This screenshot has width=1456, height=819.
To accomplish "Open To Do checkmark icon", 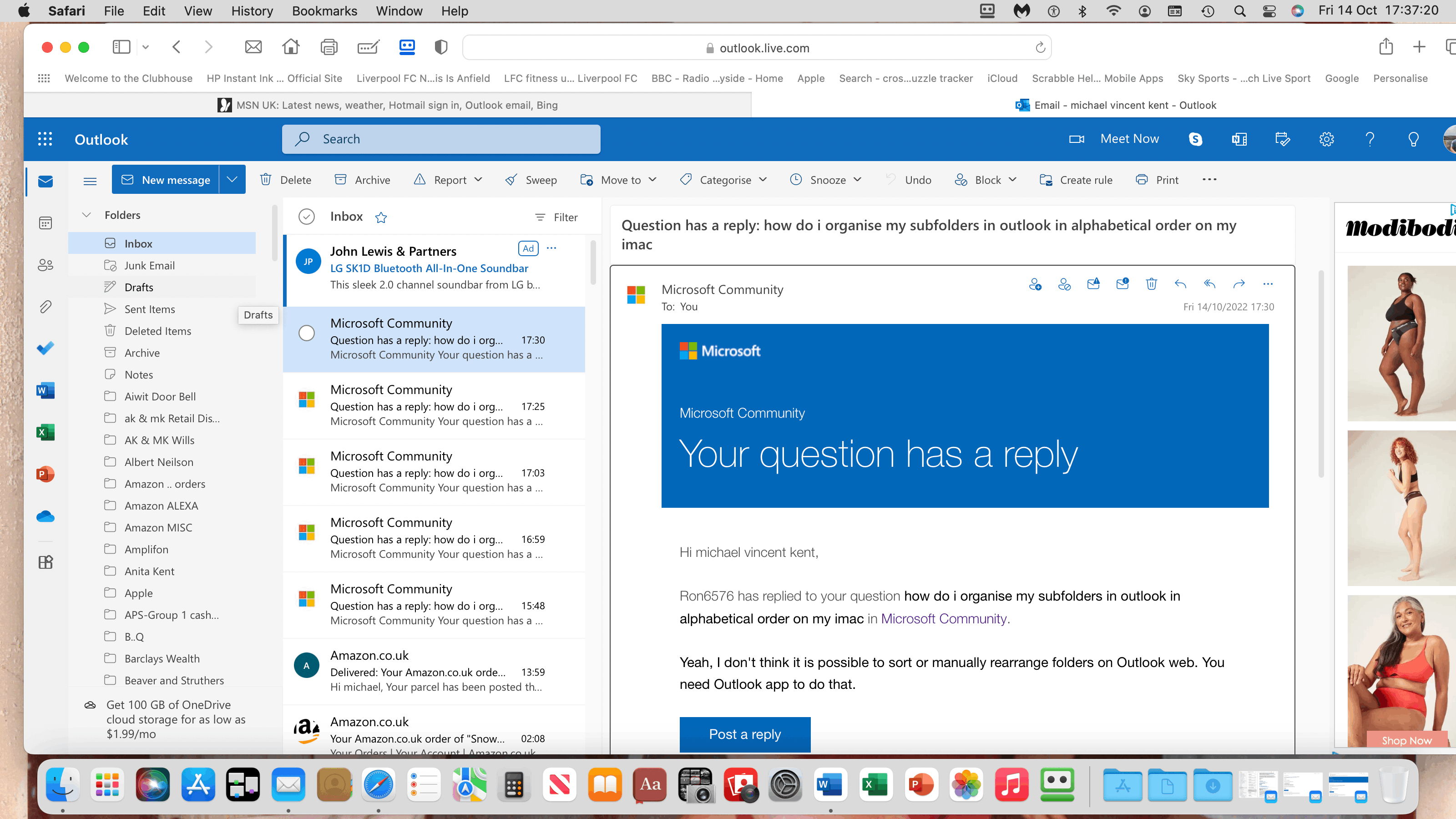I will pos(45,348).
